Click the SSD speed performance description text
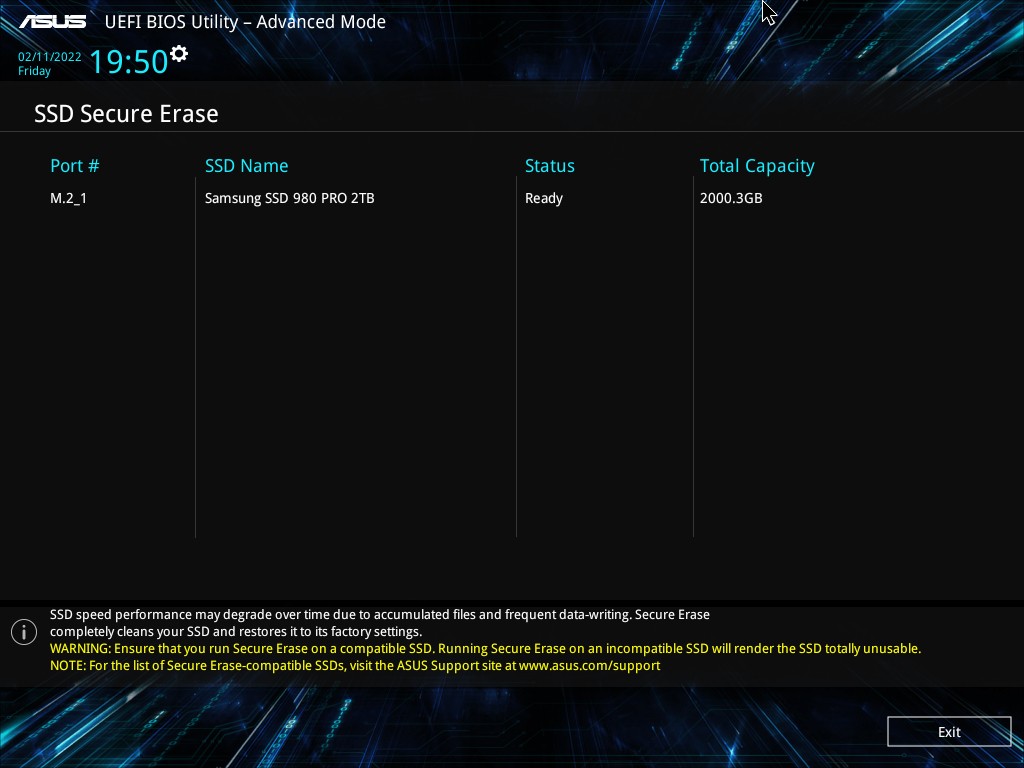 coord(379,623)
